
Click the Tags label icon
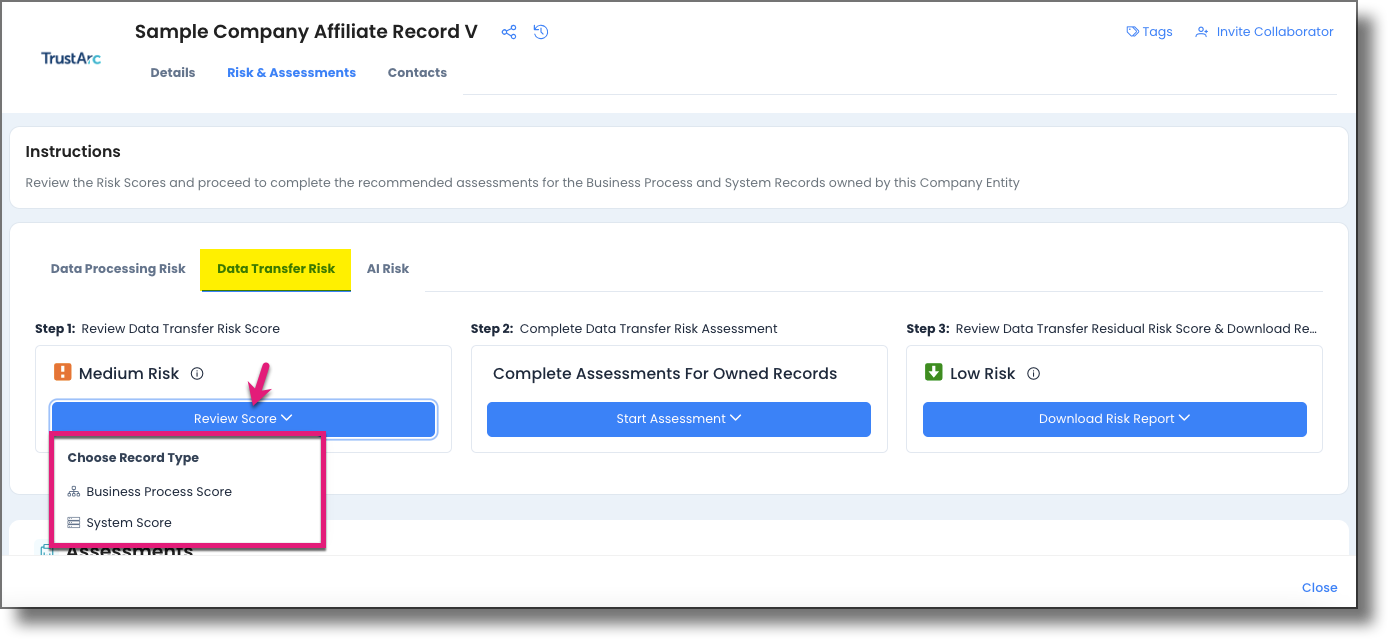1132,32
